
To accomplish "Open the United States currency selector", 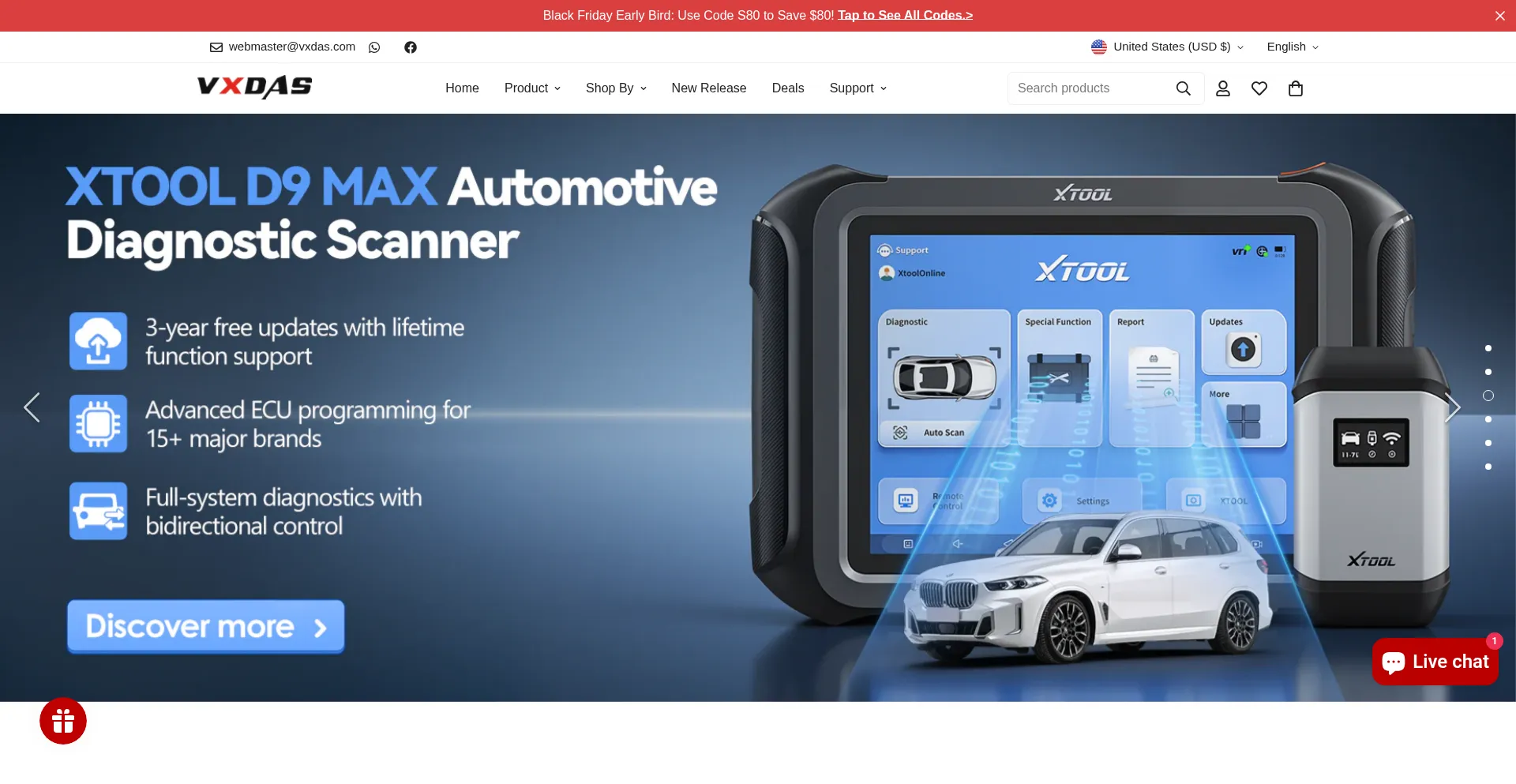I will (x=1167, y=47).
